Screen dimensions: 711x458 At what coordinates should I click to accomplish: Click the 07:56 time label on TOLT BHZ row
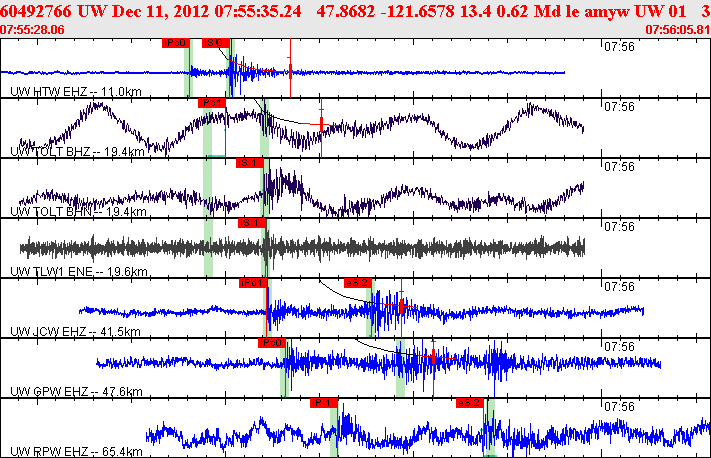619,107
